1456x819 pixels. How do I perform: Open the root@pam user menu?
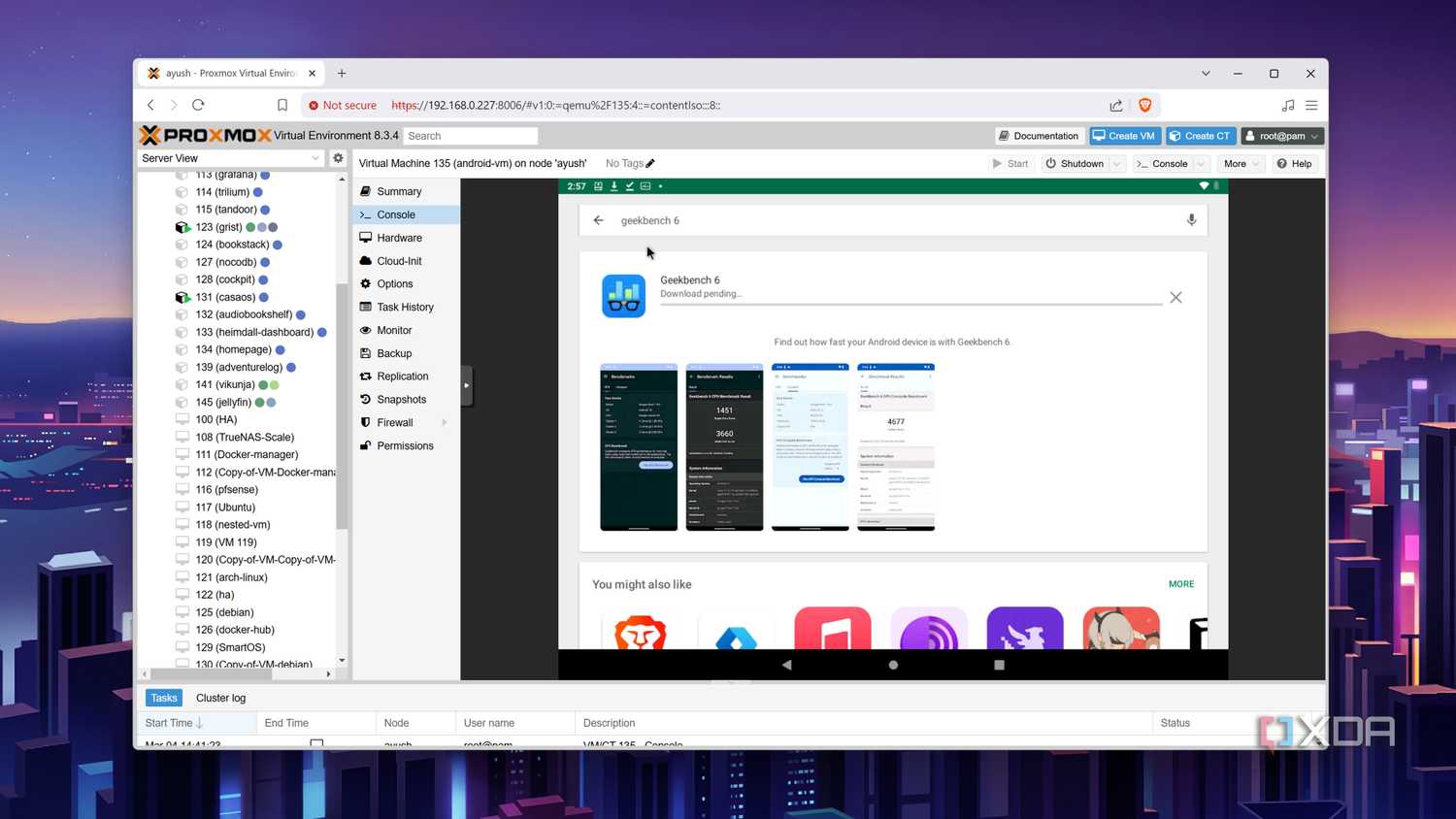tap(1282, 136)
